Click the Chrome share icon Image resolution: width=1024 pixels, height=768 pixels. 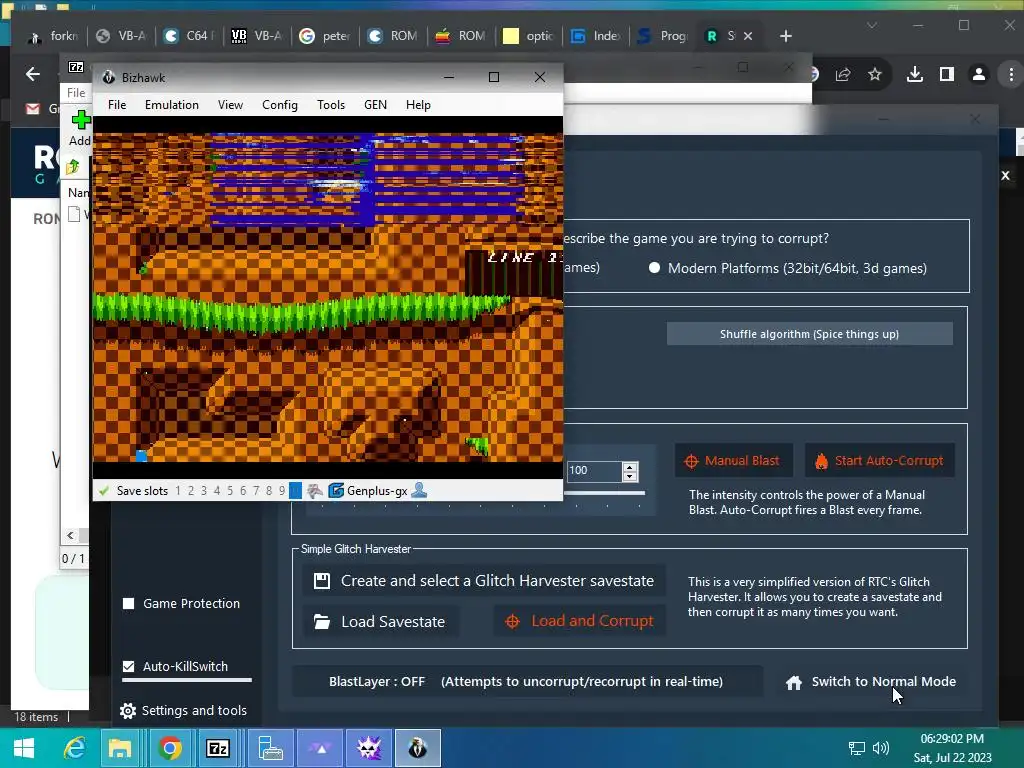tap(843, 74)
